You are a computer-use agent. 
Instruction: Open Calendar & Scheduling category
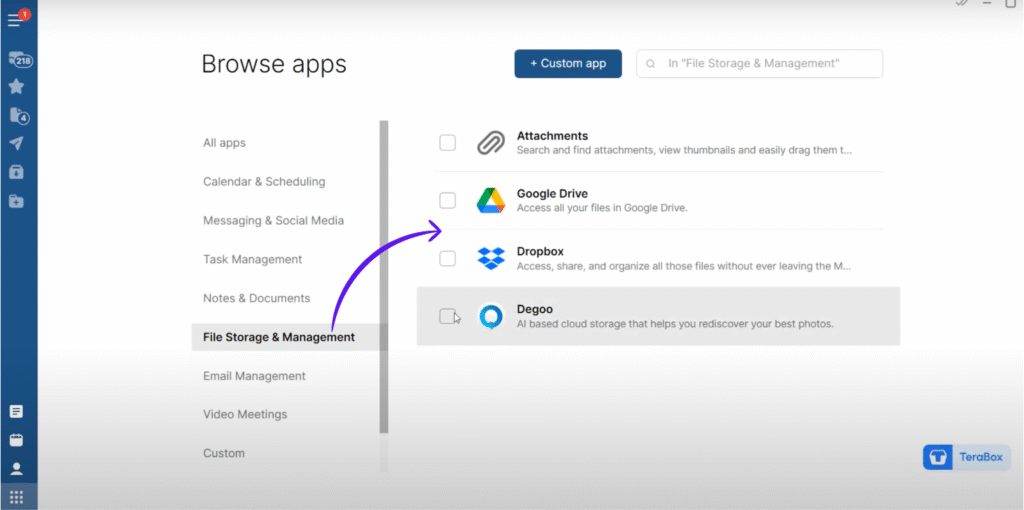[x=264, y=182]
